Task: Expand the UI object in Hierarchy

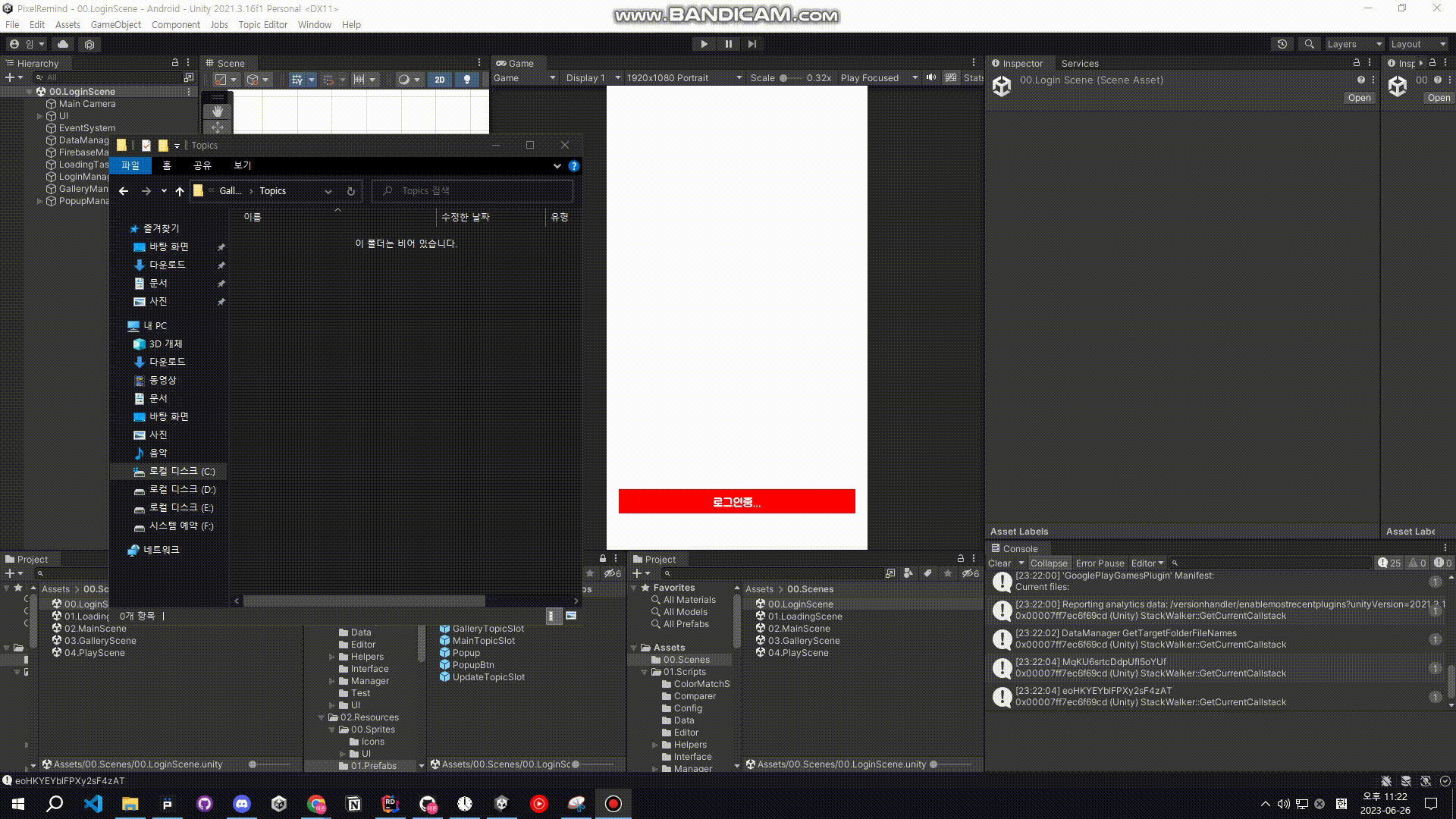Action: tap(39, 116)
